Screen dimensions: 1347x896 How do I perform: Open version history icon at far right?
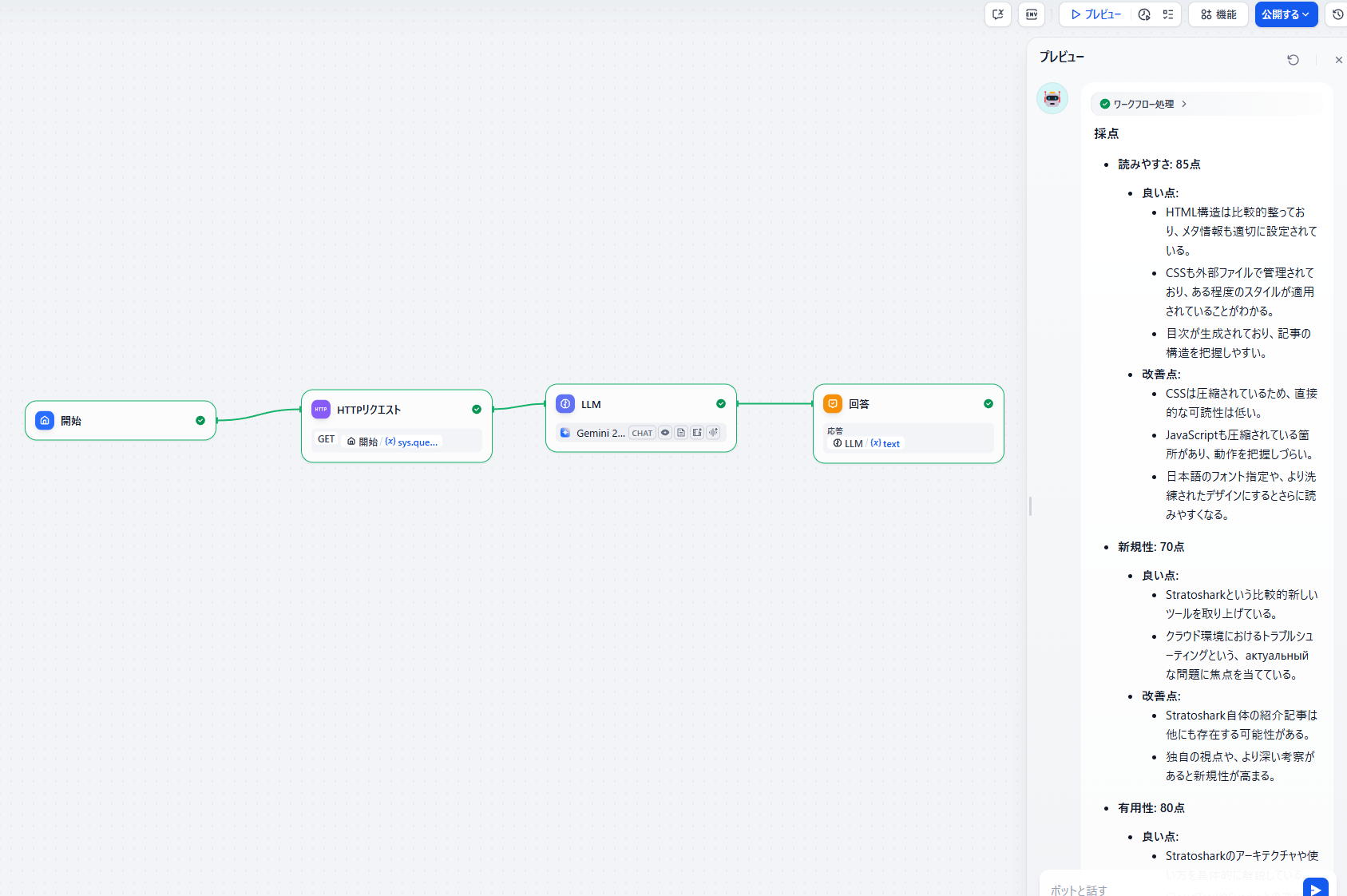[x=1337, y=14]
